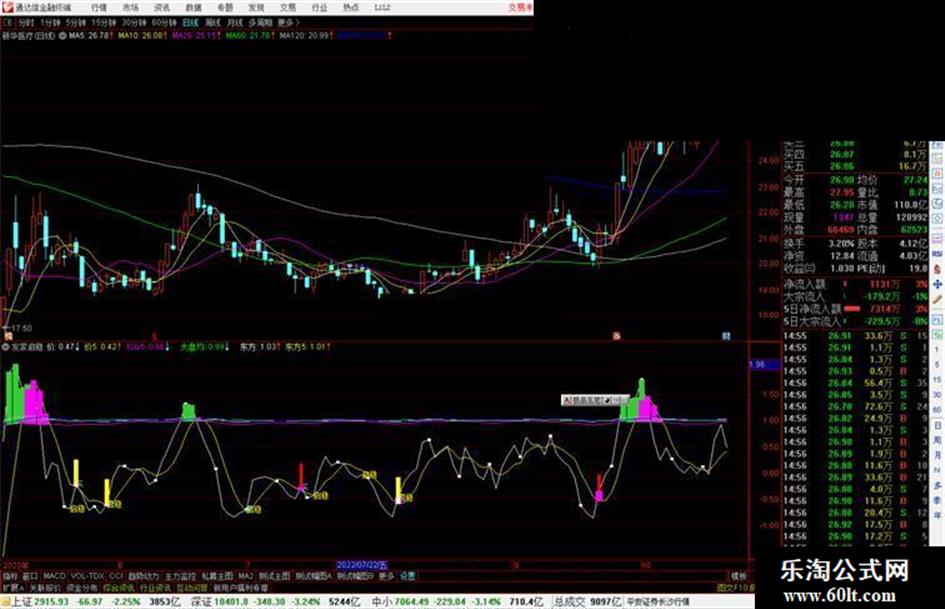The width and height of the screenshot is (945, 609).
Task: Click the Tongdaxin app logo icon
Action: click(x=7, y=7)
